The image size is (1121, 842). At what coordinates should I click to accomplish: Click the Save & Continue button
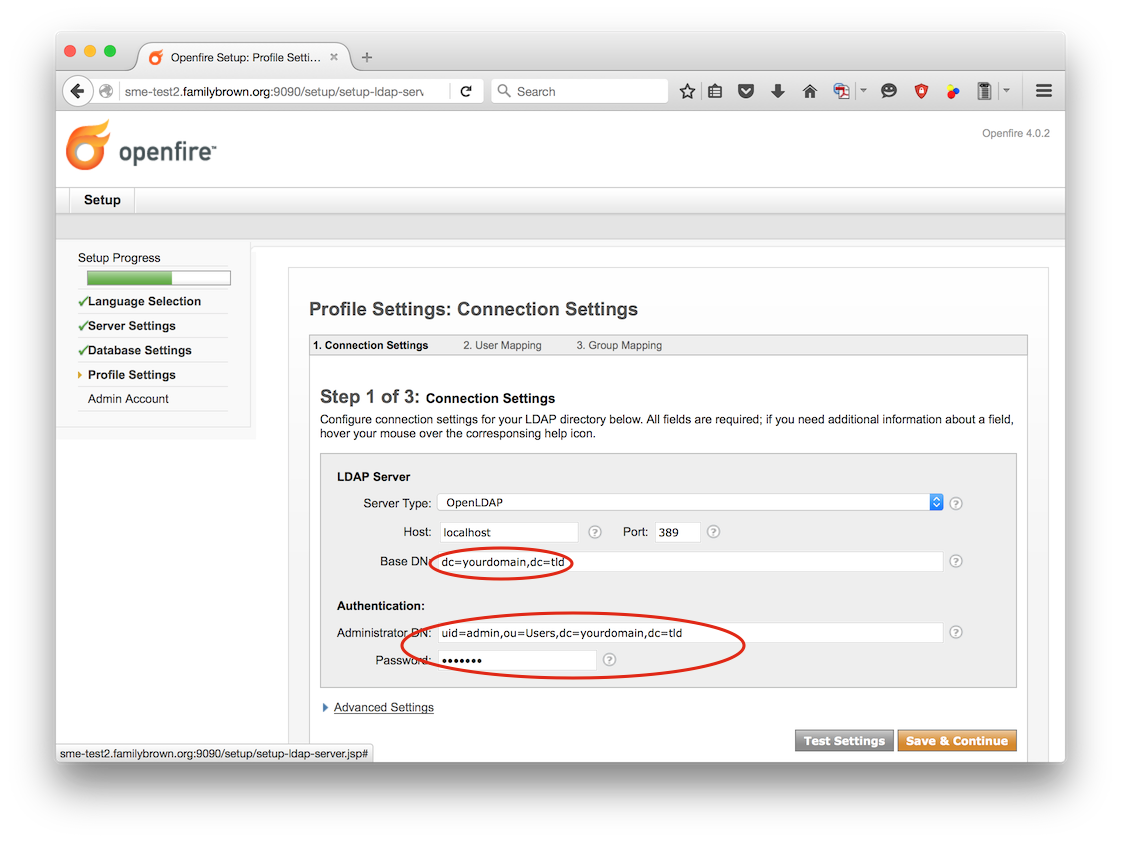[x=956, y=741]
